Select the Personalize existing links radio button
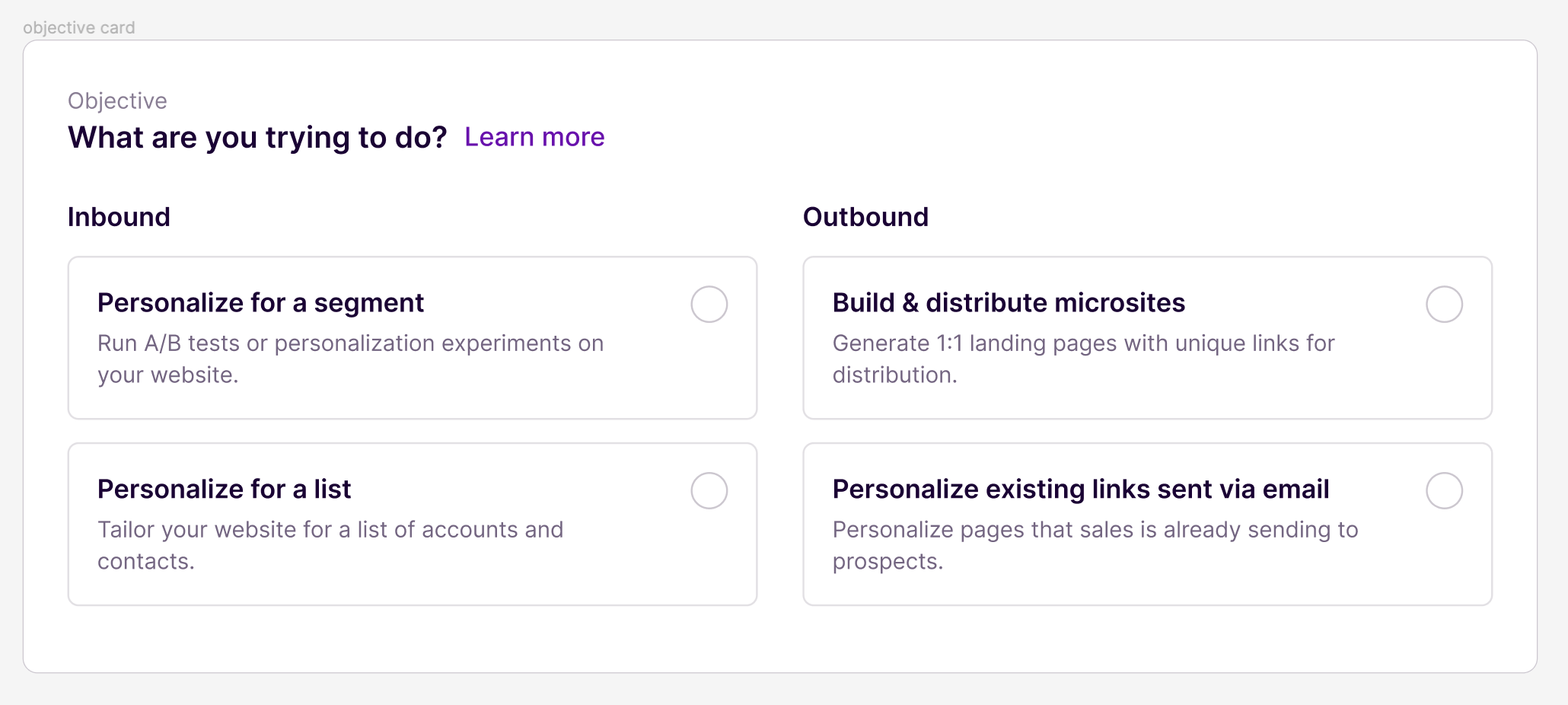Screen dimensions: 1568x705 tap(1444, 490)
